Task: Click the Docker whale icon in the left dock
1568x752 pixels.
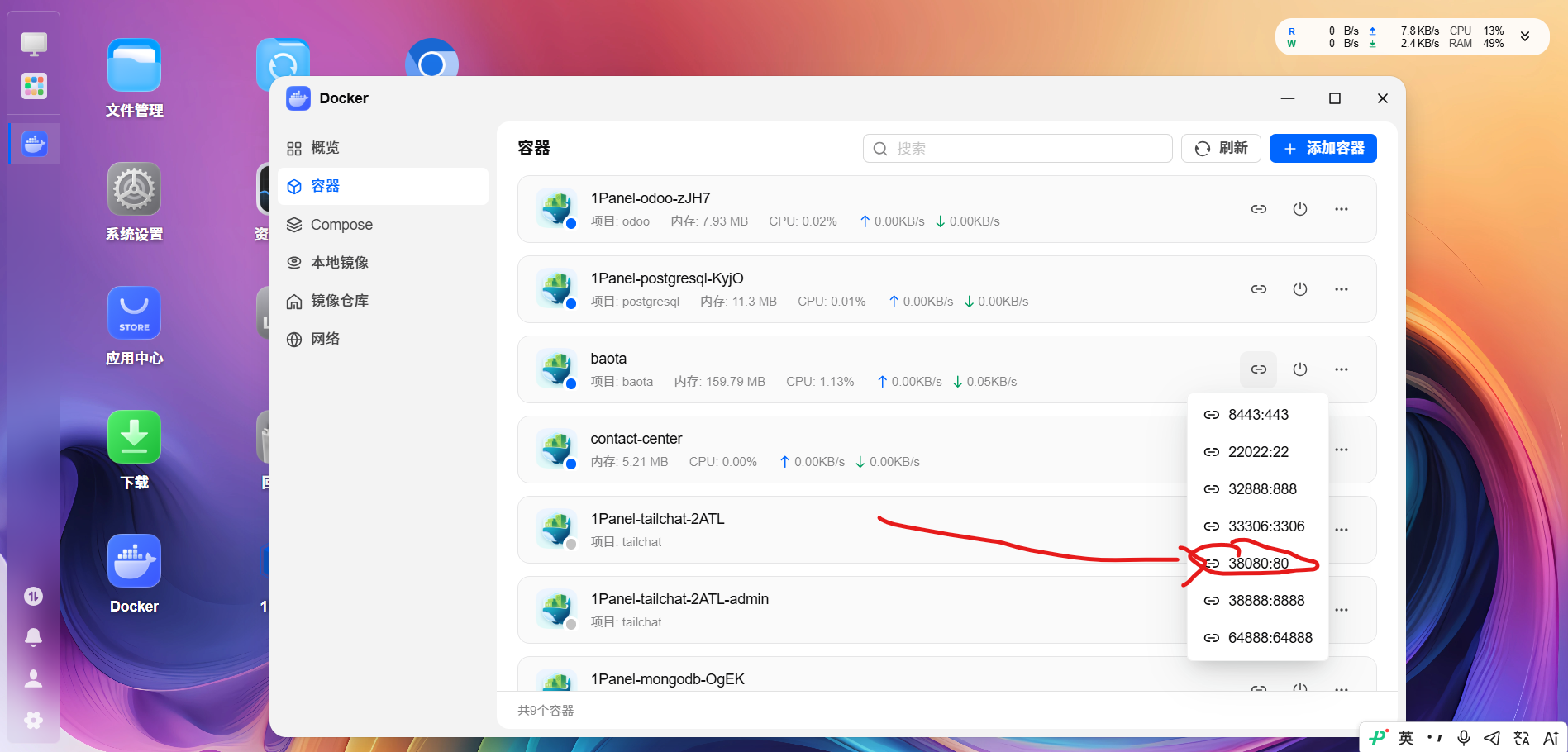Action: (x=34, y=144)
